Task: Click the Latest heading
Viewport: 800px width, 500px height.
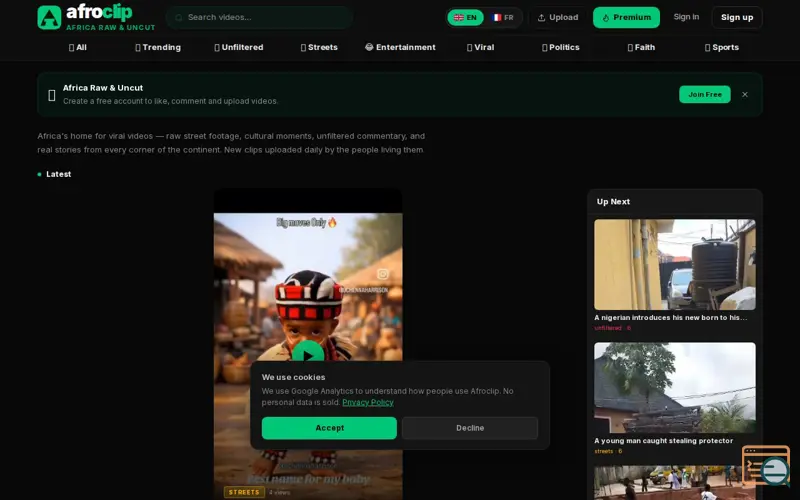Action: coord(58,174)
